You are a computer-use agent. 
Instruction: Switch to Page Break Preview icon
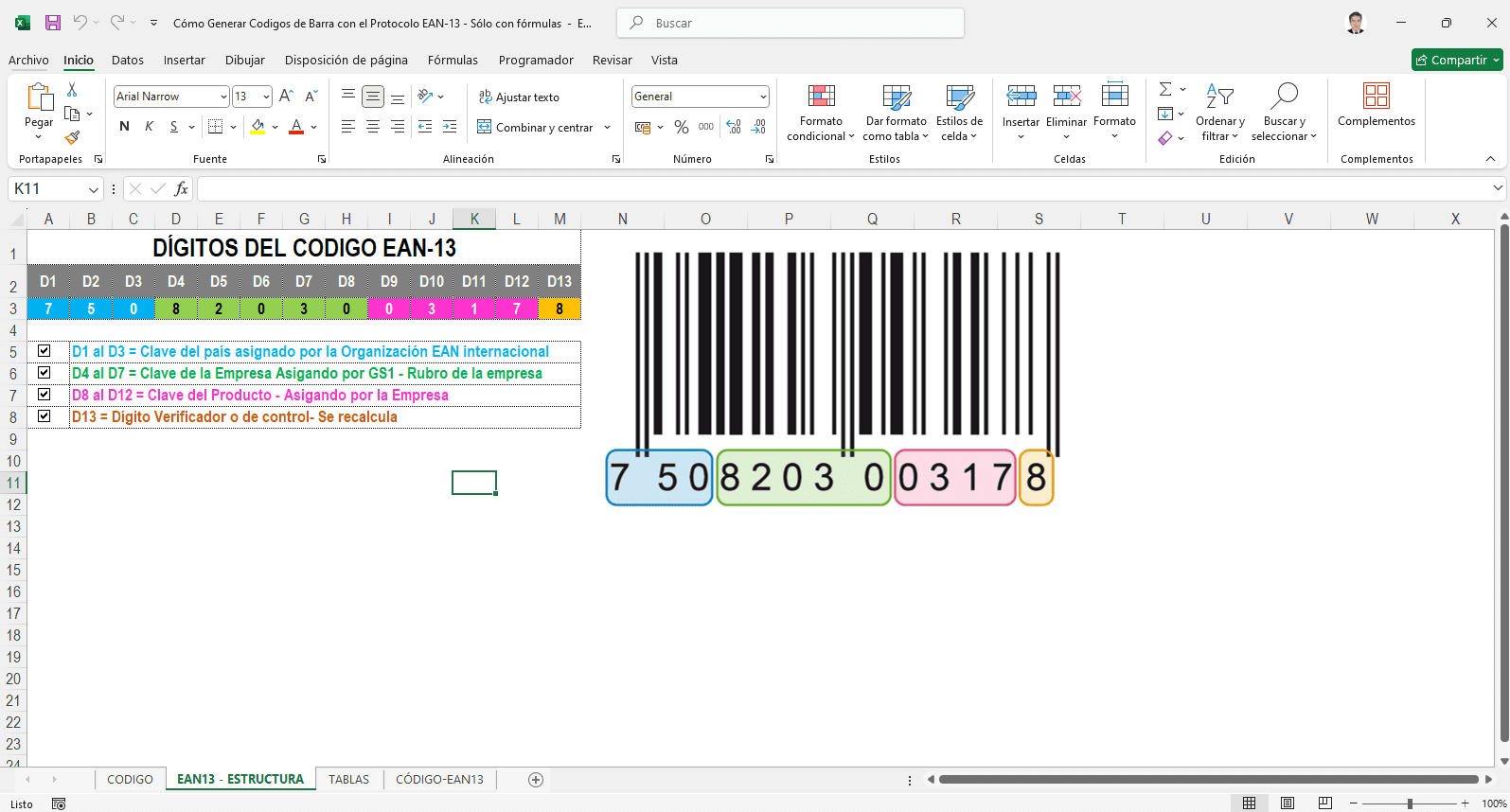1325,803
